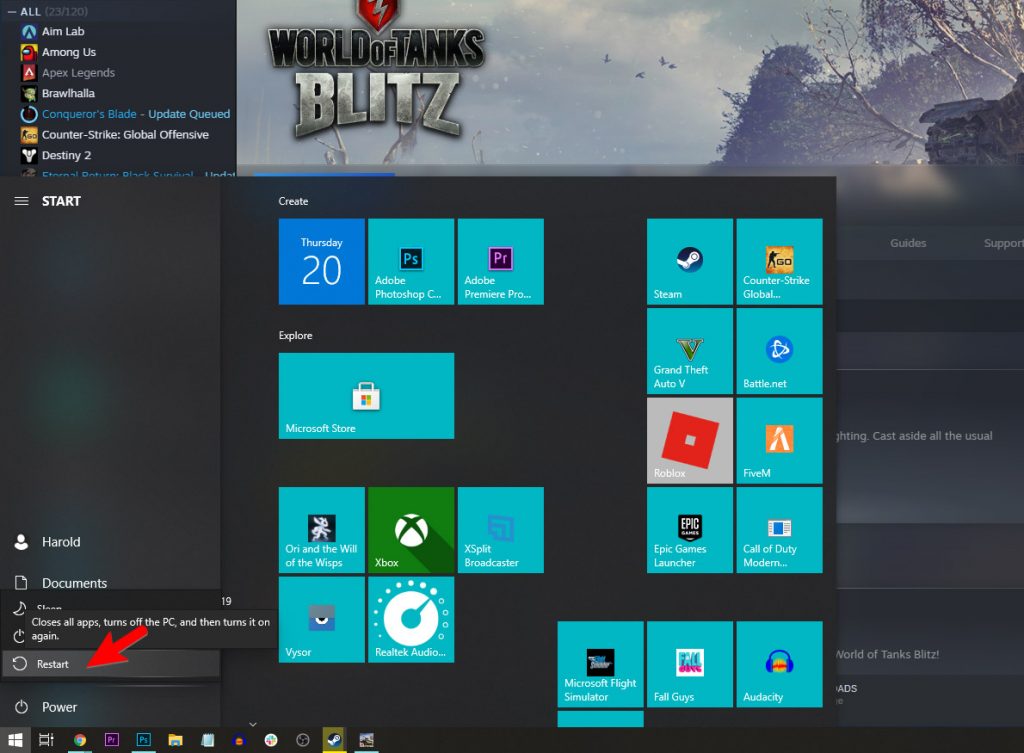This screenshot has width=1024, height=753.
Task: Open OBS Studio from the taskbar
Action: point(303,740)
